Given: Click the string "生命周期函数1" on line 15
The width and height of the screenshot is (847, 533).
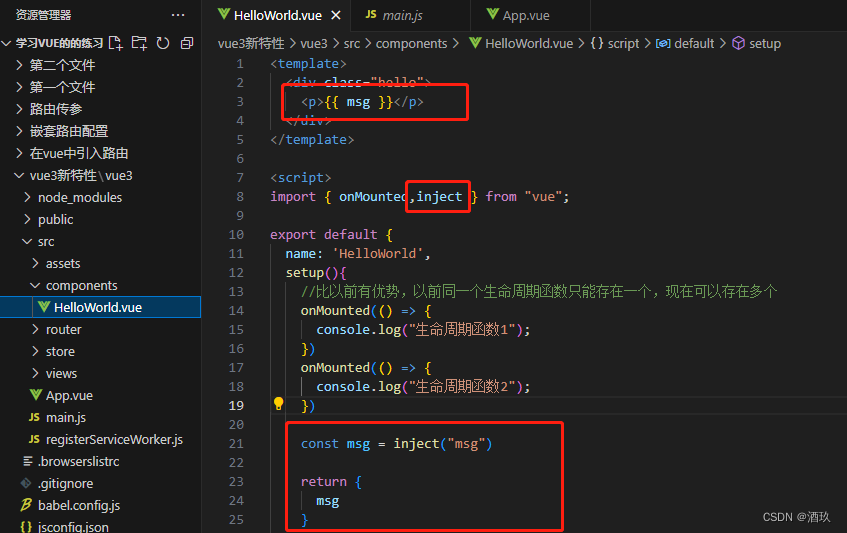Looking at the screenshot, I should 462,329.
